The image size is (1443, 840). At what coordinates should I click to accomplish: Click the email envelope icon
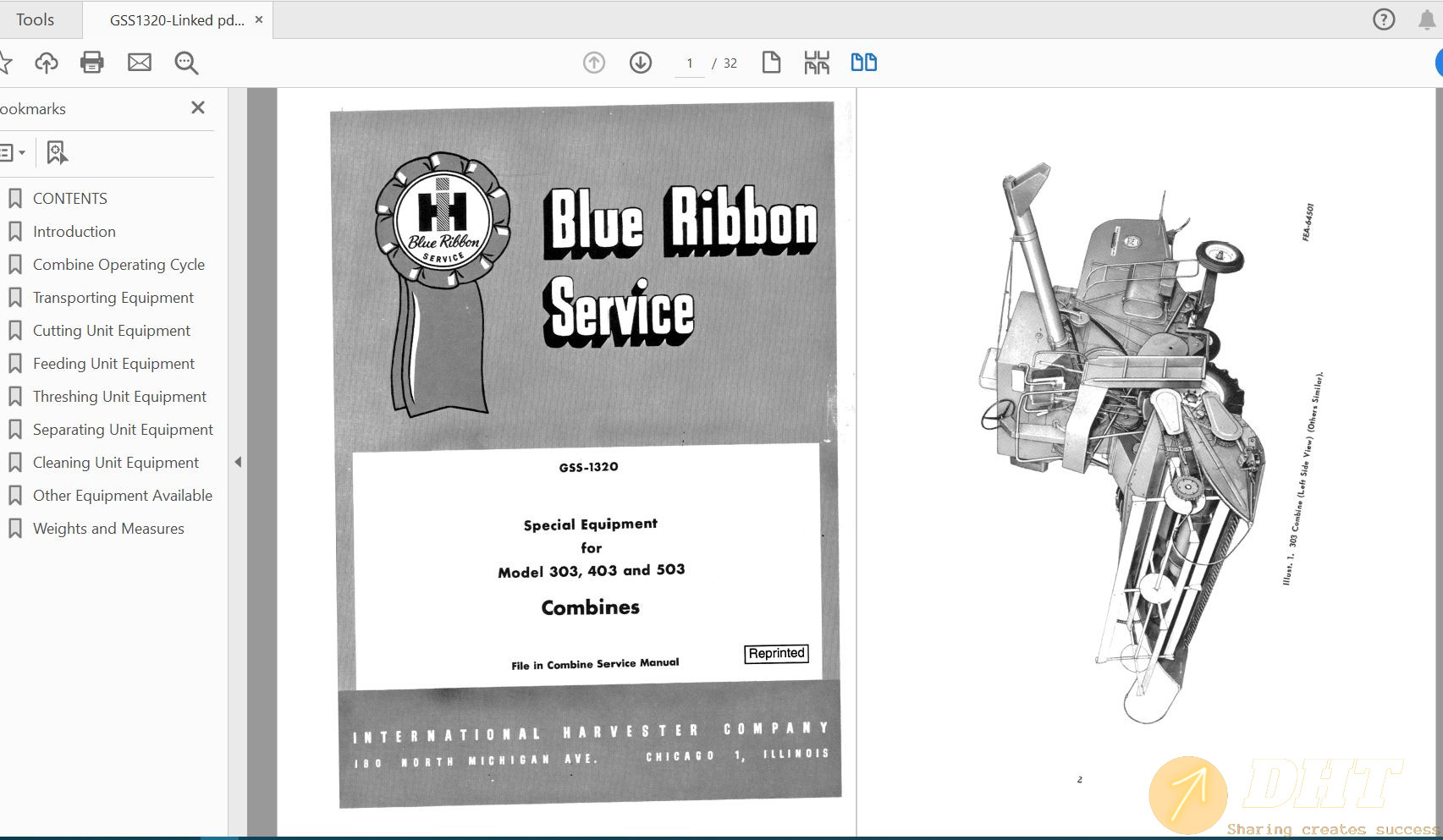(x=140, y=63)
